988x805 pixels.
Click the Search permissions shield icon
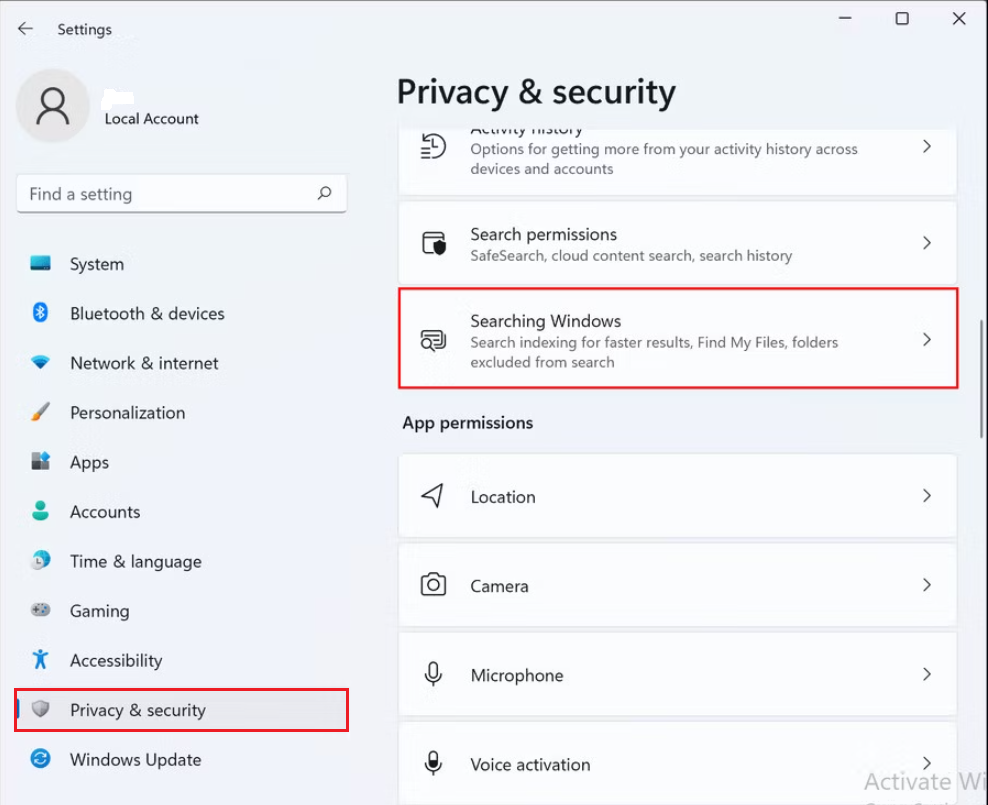(x=434, y=243)
